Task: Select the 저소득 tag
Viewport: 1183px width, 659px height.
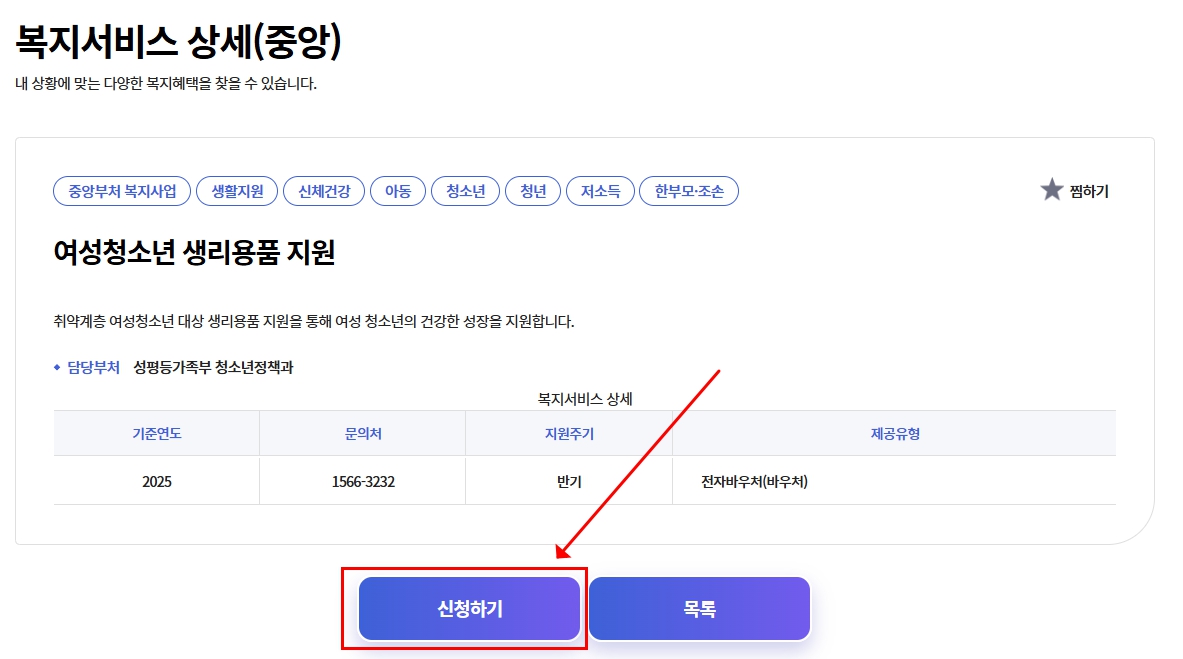Action: (x=599, y=191)
